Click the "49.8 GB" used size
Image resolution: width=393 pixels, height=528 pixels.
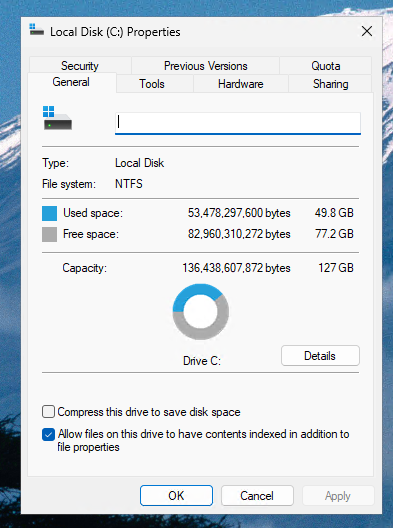334,213
